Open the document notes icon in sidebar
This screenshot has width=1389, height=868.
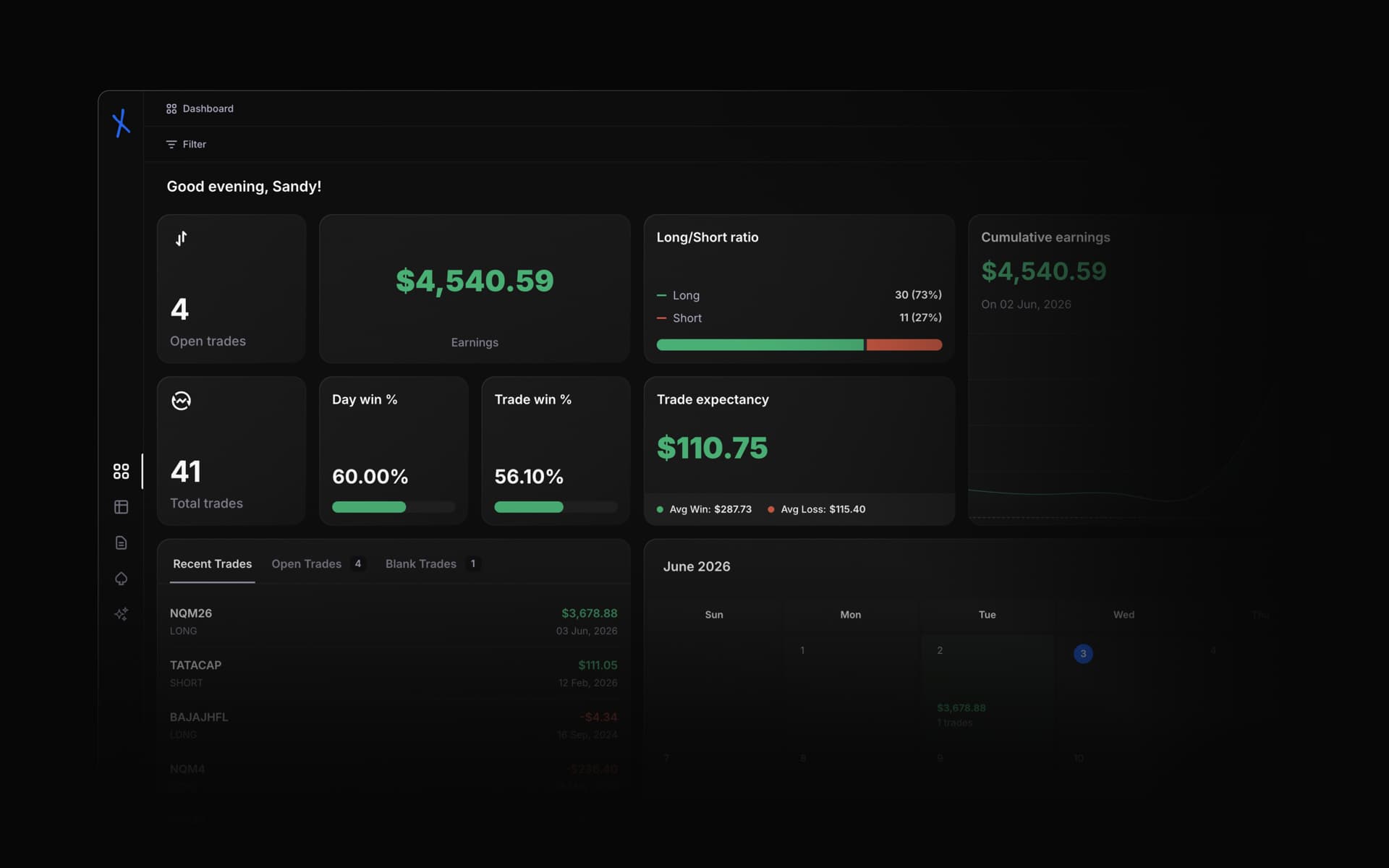click(x=122, y=542)
